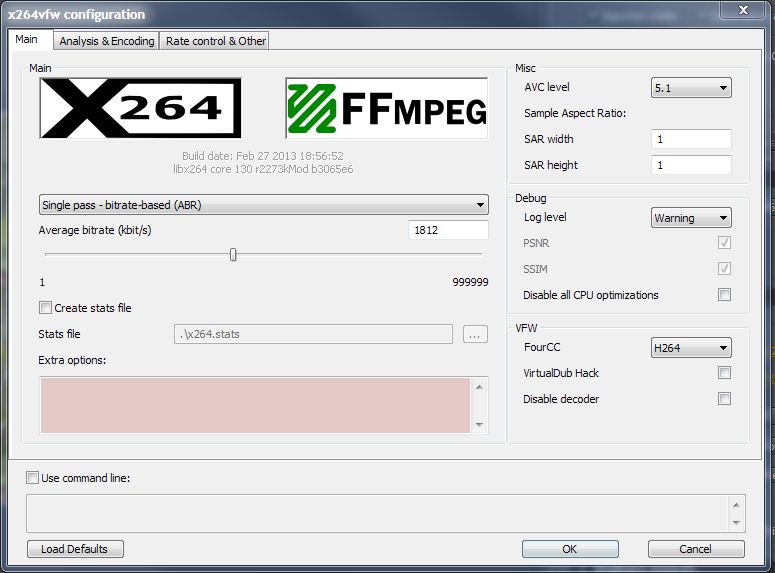This screenshot has height=573, width=775.
Task: Click command line scroll down arrow
Action: pyautogui.click(x=736, y=523)
